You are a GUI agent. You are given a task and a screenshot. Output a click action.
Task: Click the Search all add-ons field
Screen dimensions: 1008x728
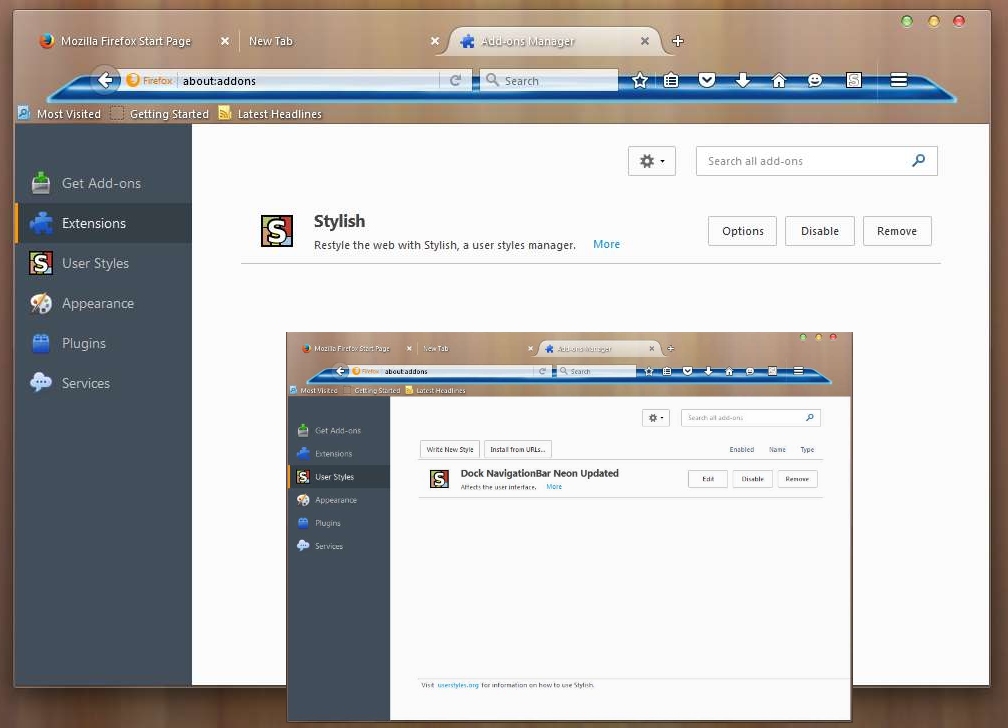[x=804, y=161]
